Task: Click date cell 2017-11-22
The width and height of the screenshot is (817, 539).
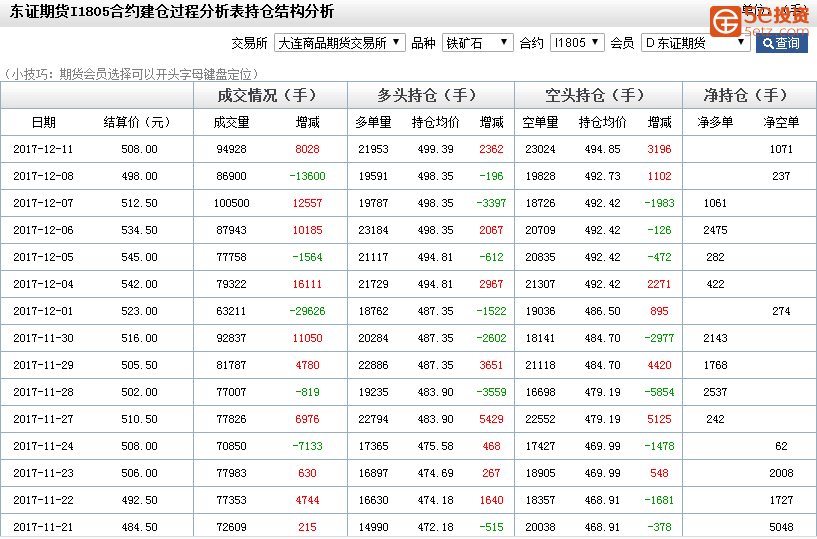Action: (x=43, y=500)
